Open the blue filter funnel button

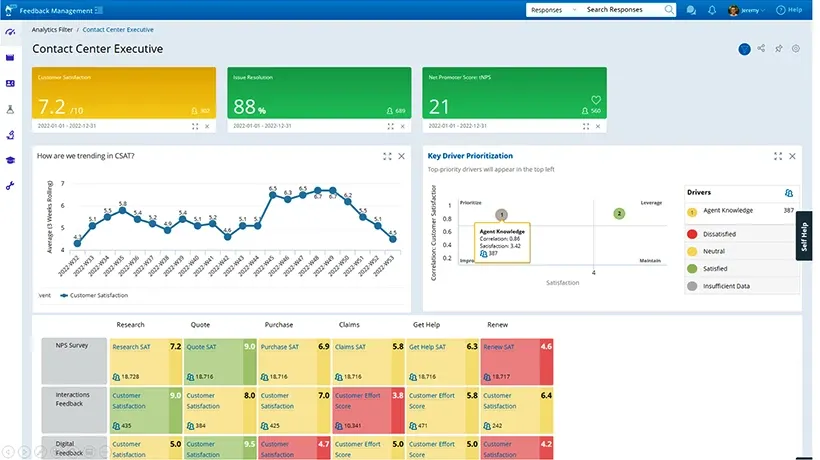pyautogui.click(x=744, y=49)
